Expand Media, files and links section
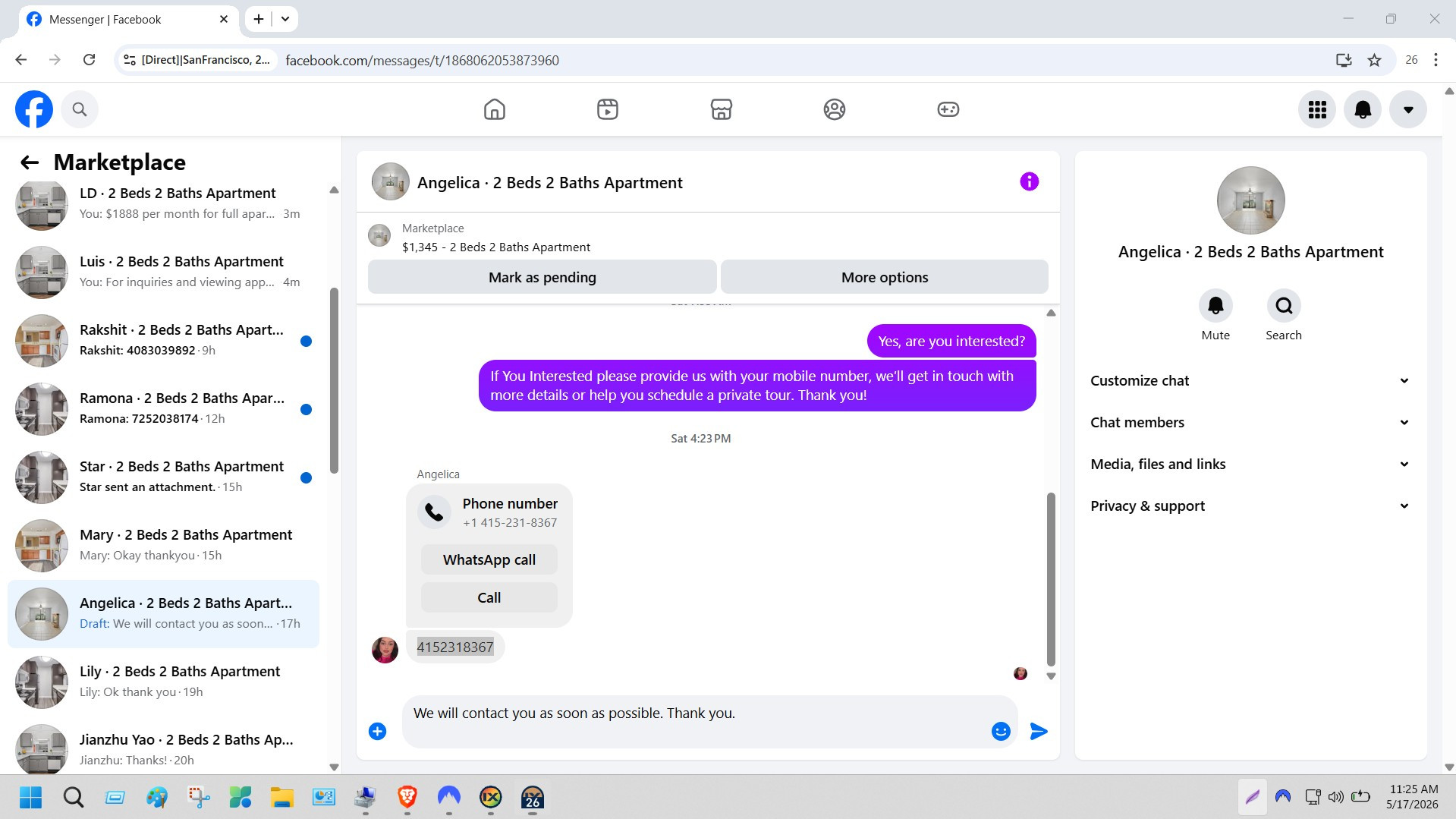The width and height of the screenshot is (1456, 819). click(x=1250, y=464)
